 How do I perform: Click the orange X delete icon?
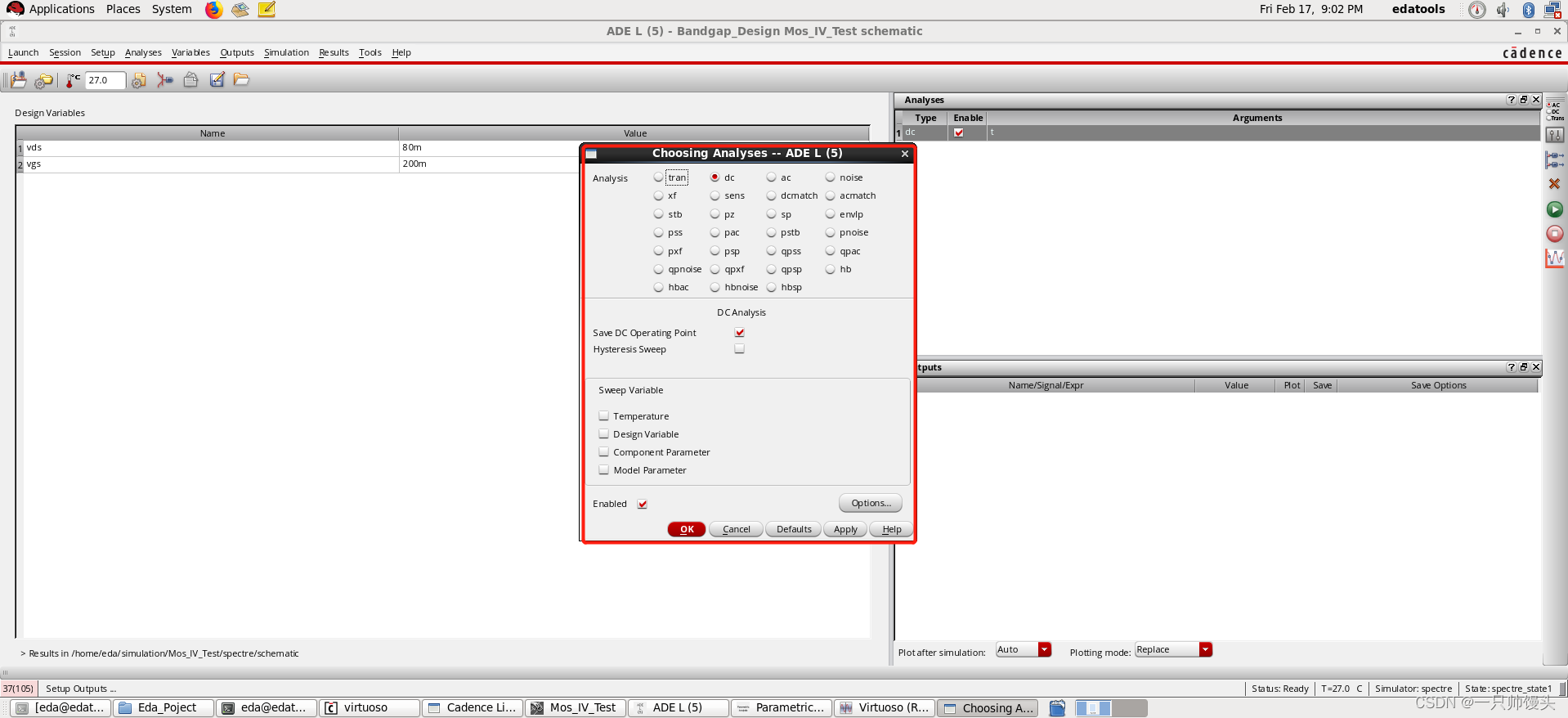(x=1554, y=184)
